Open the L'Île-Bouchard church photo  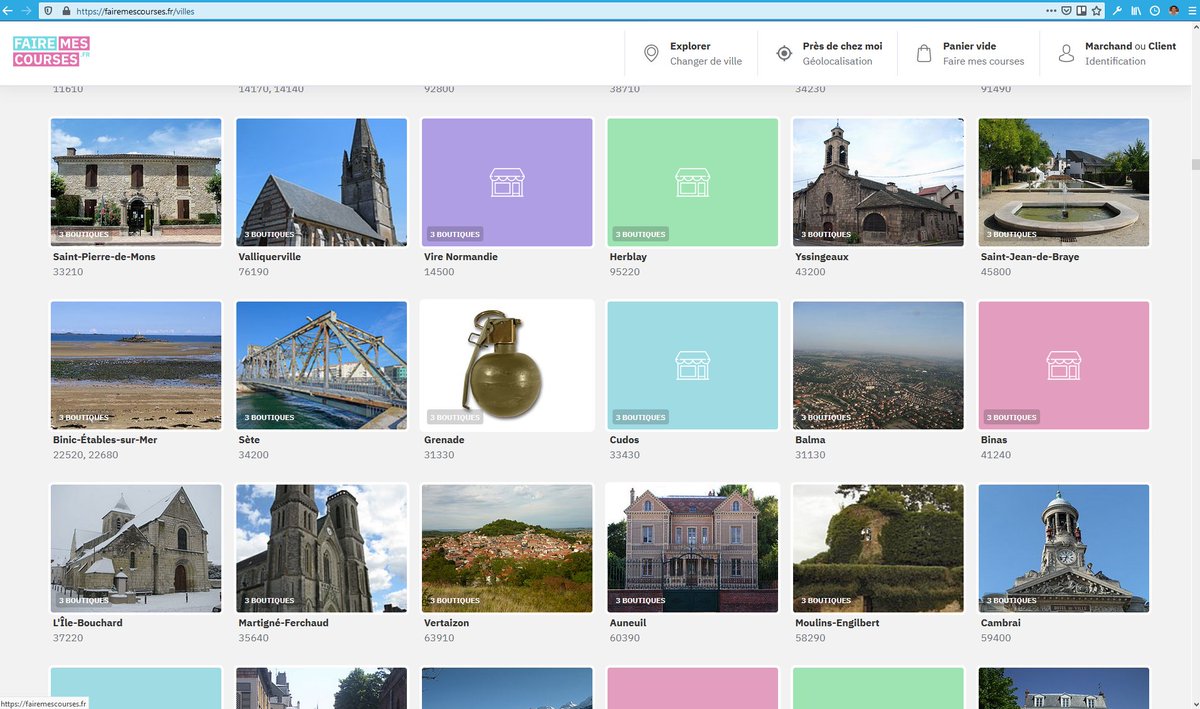(136, 548)
